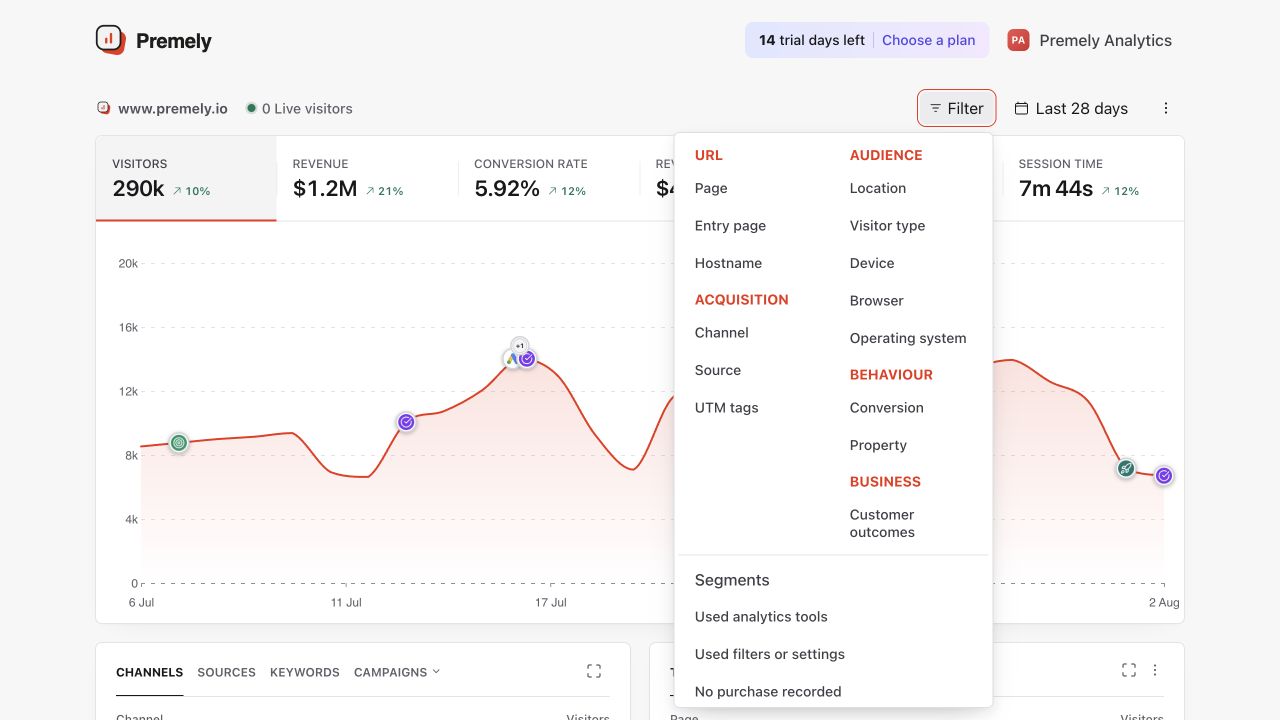Filter by Operating system
The width and height of the screenshot is (1280, 720).
pyautogui.click(x=908, y=338)
